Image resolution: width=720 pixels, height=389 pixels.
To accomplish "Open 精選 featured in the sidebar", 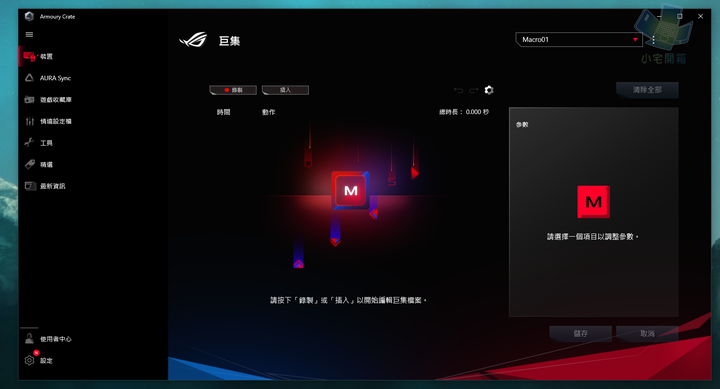I will pos(46,164).
